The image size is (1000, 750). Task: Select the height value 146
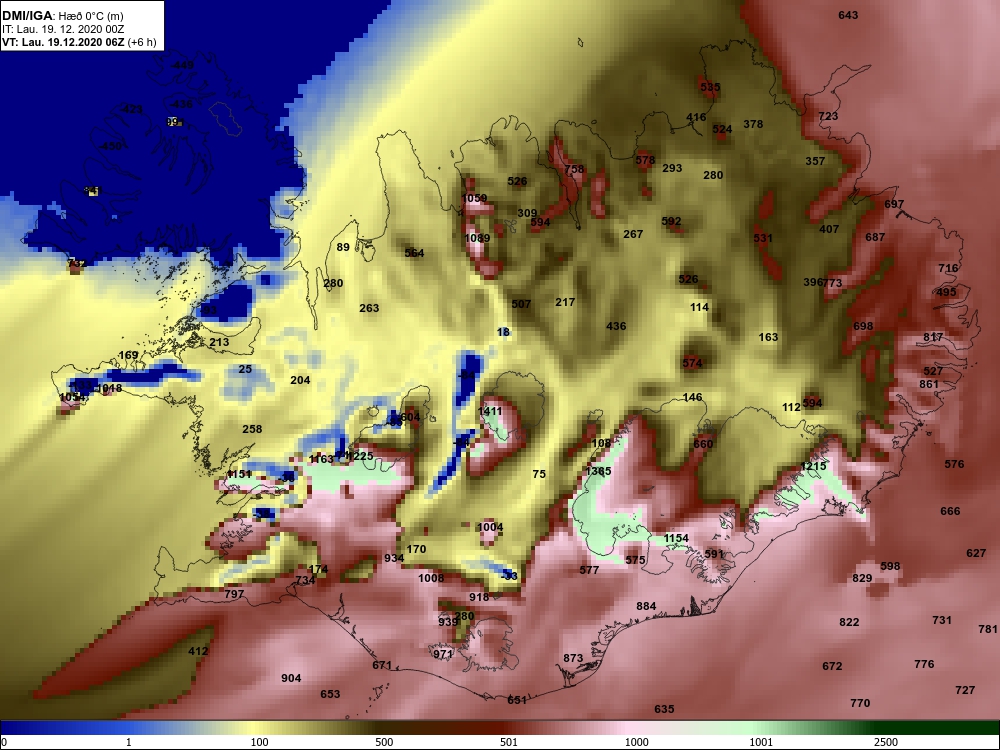point(692,397)
